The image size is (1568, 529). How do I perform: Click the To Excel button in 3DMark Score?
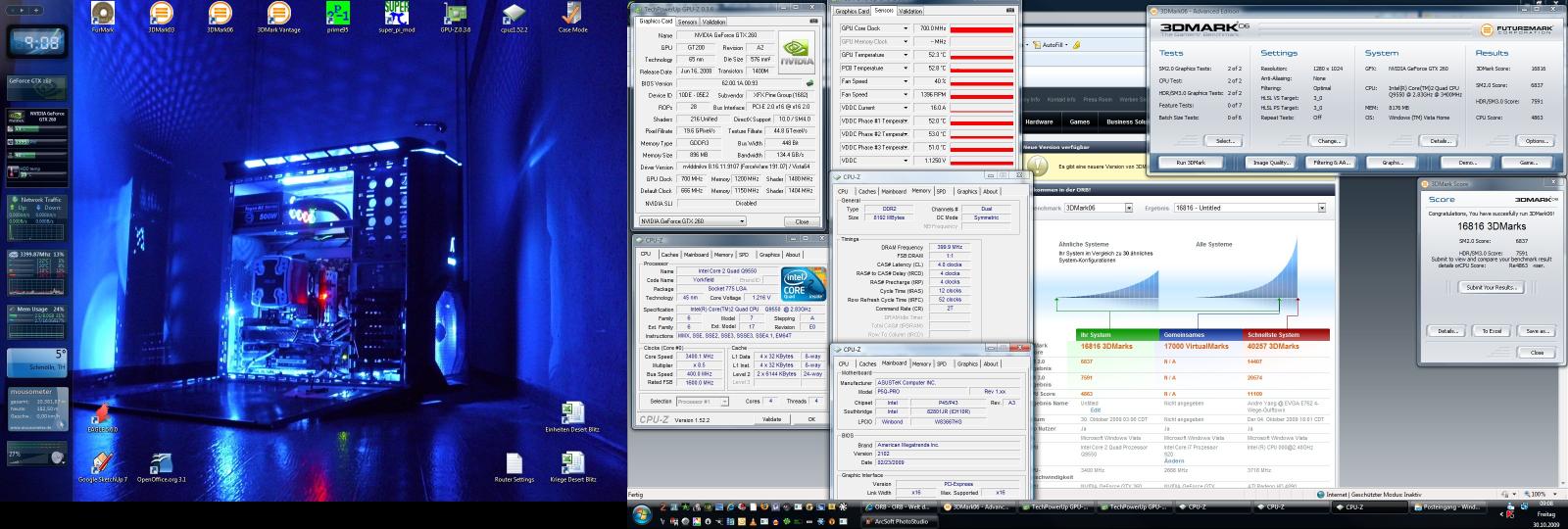coord(1491,331)
